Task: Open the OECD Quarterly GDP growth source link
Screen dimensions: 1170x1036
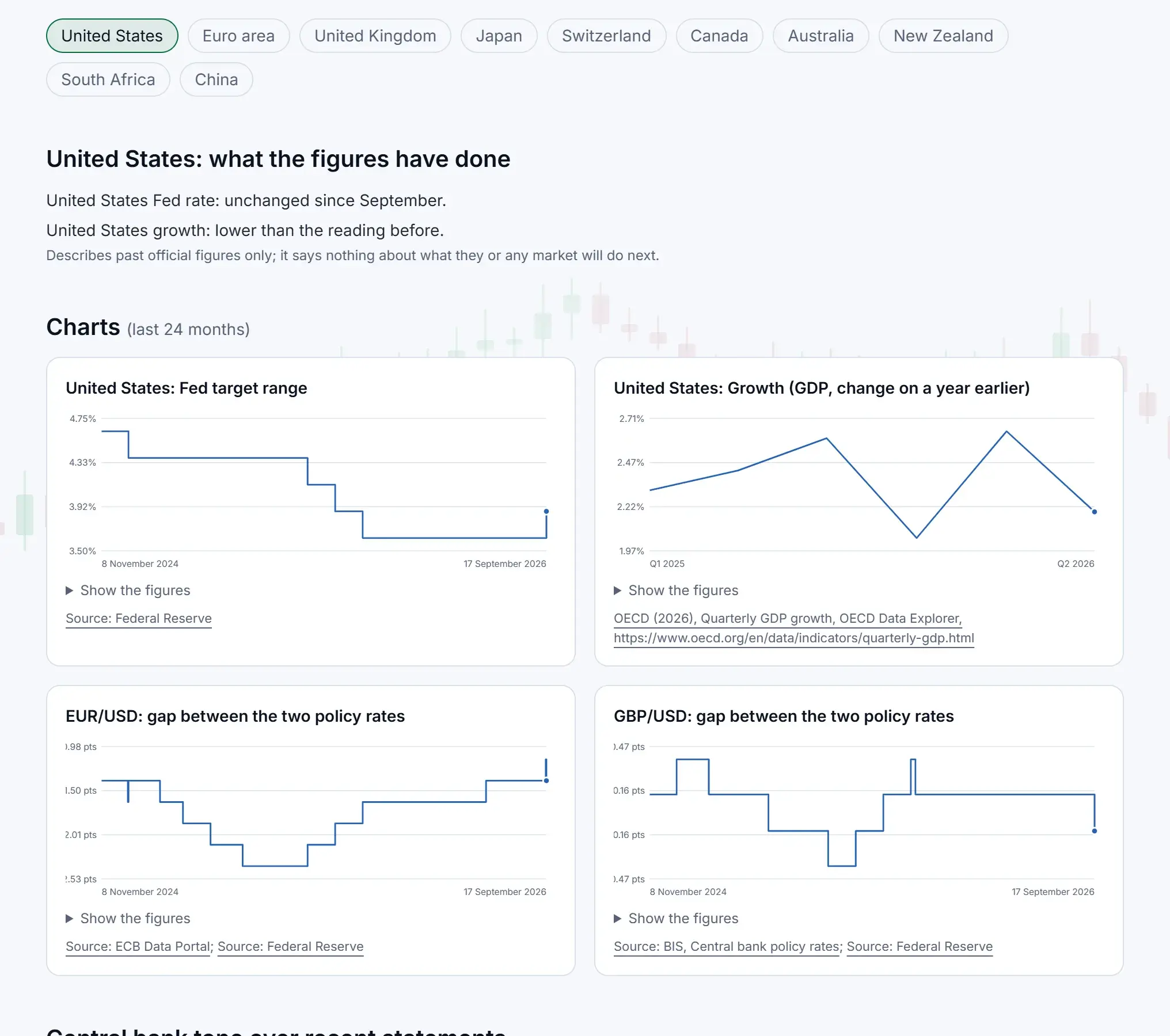Action: point(794,628)
